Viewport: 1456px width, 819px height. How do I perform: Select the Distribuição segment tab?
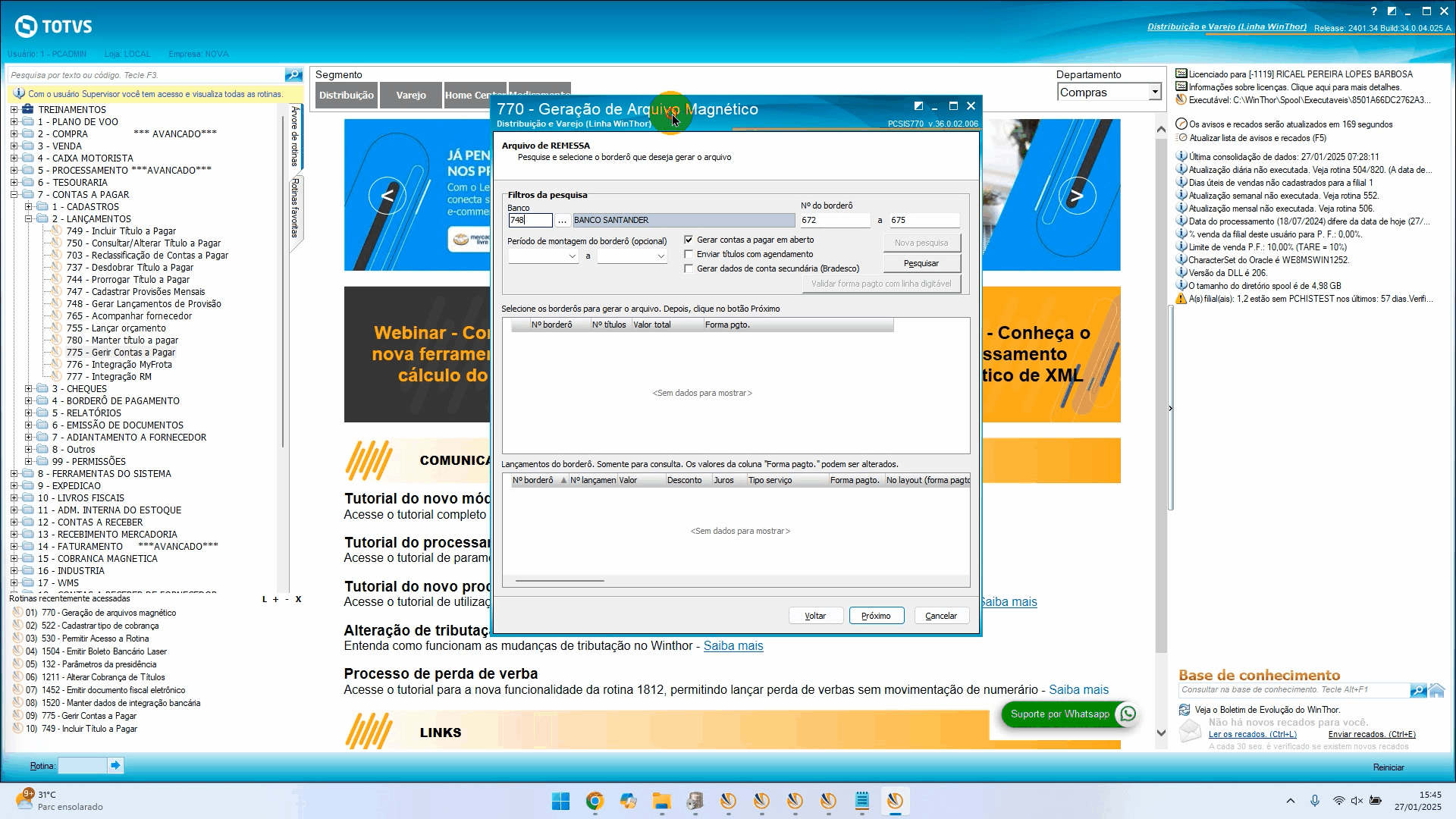coord(347,96)
